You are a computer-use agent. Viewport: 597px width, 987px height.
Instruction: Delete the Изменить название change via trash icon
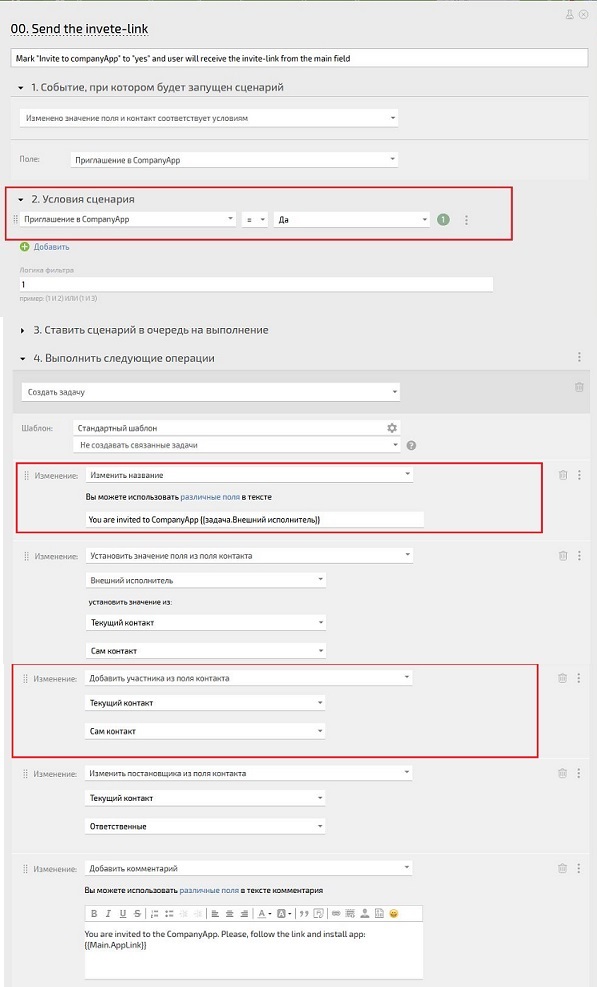point(563,475)
